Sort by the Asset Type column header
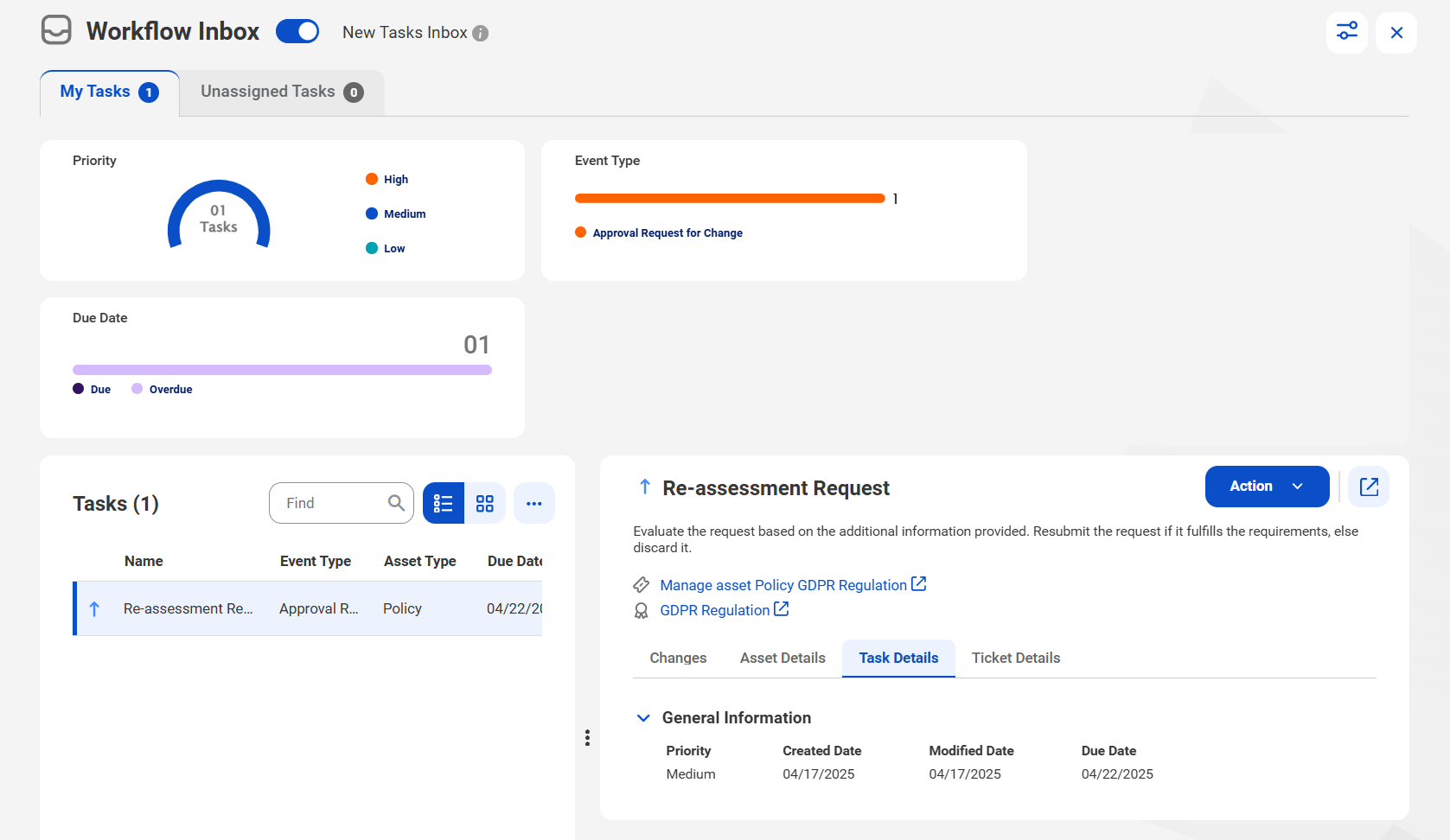 [x=420, y=561]
